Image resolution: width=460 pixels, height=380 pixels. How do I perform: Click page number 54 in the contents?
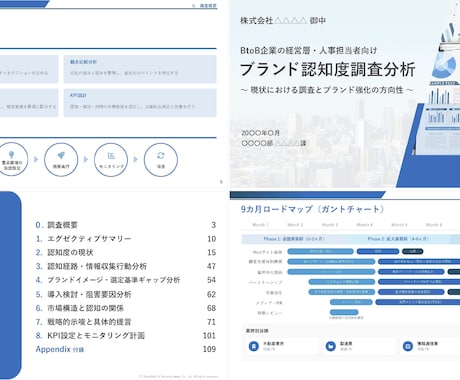(211, 280)
